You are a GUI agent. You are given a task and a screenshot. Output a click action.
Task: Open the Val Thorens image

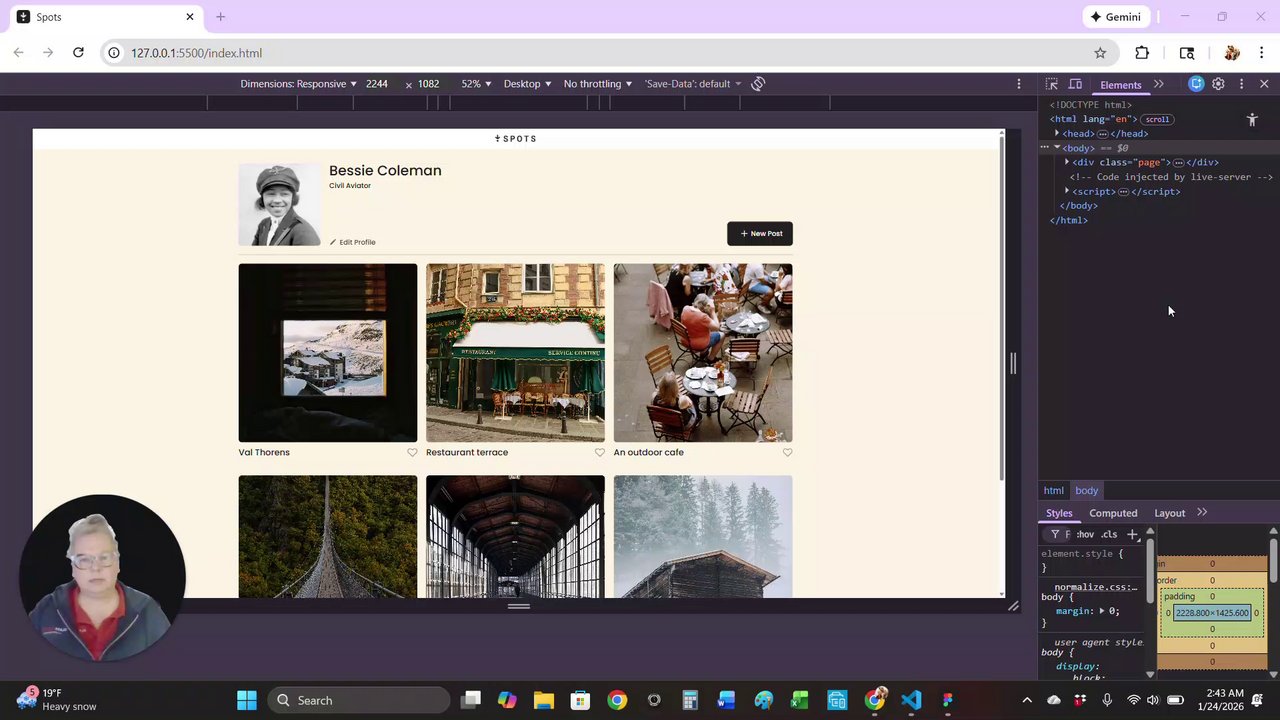tap(328, 352)
